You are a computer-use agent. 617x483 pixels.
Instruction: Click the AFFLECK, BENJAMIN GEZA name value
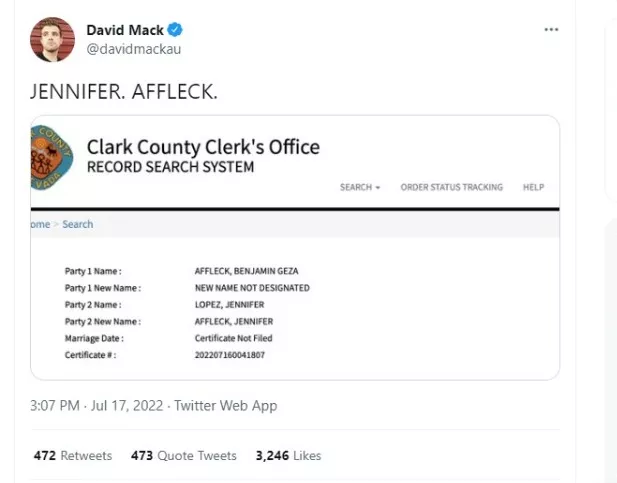pos(245,271)
